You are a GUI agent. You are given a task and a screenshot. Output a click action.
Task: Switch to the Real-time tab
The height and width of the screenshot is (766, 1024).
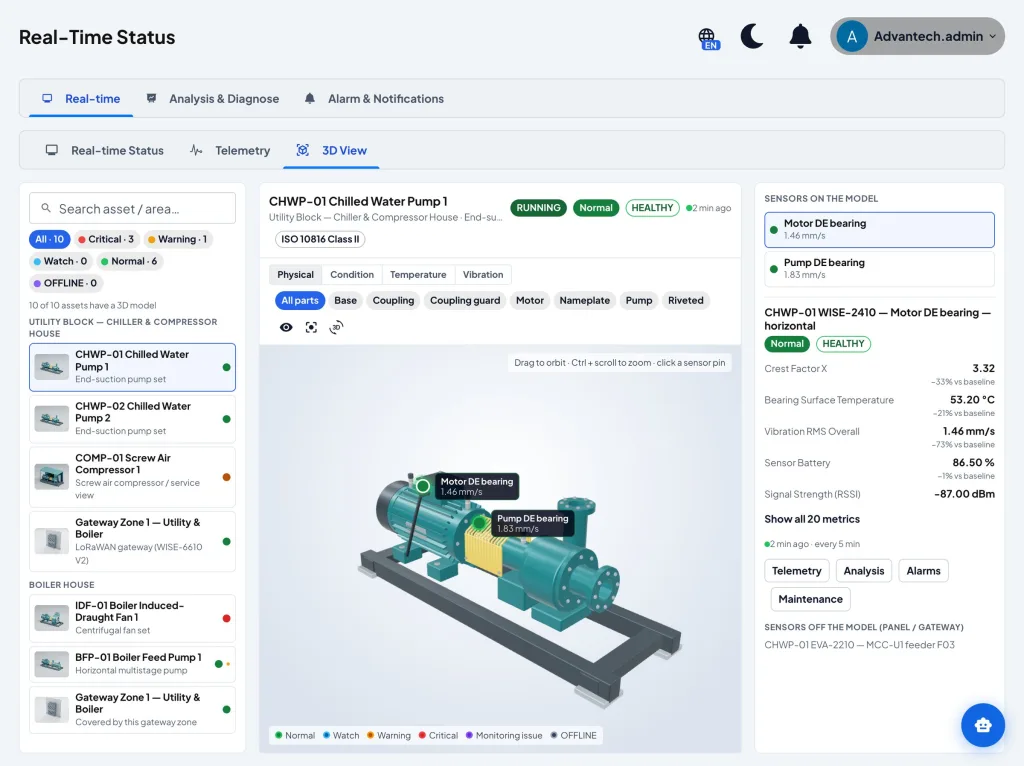pyautogui.click(x=81, y=99)
